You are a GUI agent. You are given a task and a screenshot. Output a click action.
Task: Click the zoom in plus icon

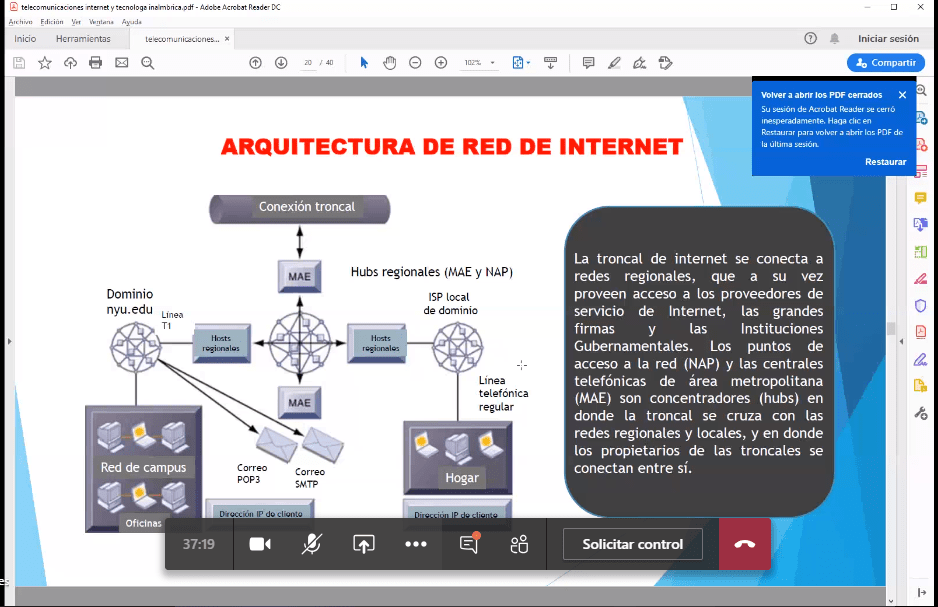tap(441, 63)
